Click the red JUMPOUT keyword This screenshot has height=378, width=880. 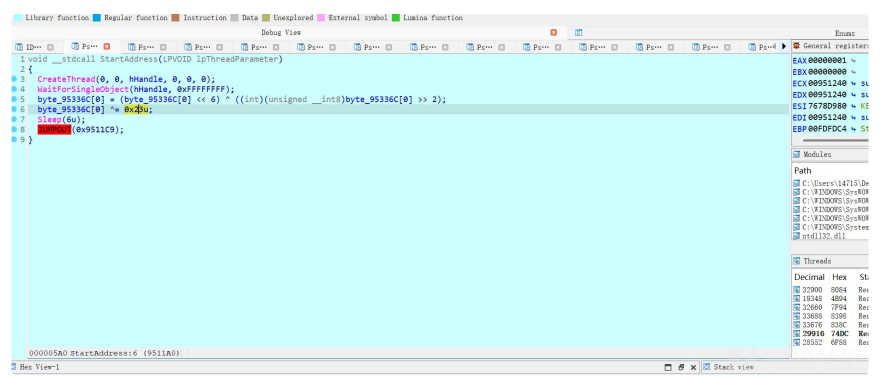point(54,130)
